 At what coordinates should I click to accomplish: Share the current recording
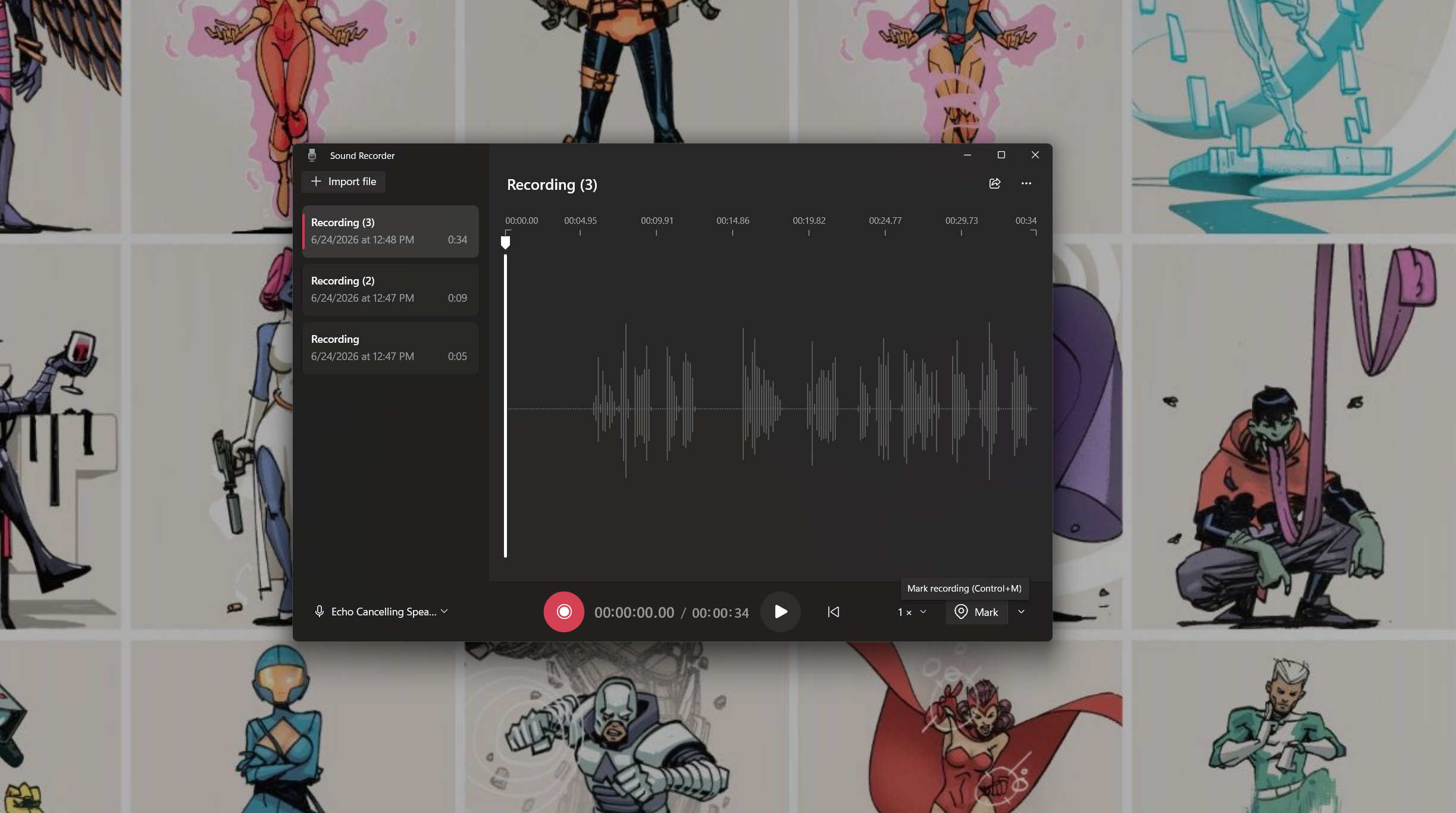tap(995, 183)
